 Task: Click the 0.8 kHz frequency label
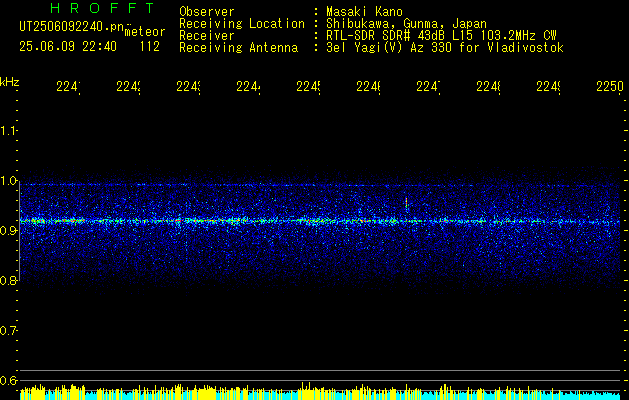click(9, 280)
